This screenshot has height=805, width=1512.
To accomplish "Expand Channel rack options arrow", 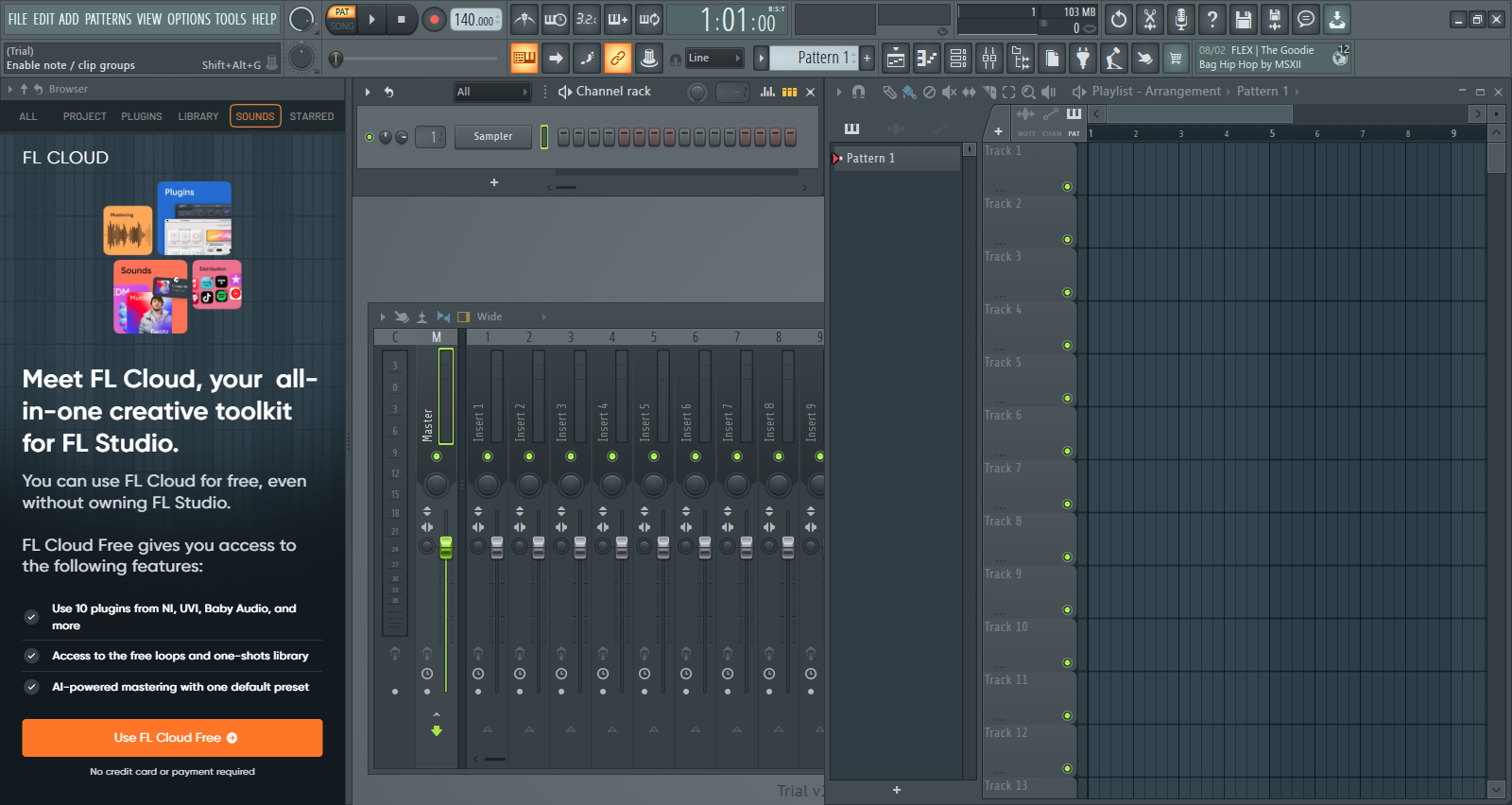I will tap(368, 92).
